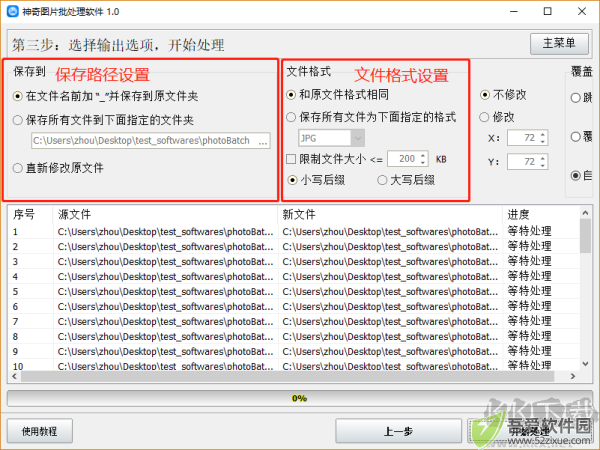Start processing with 开始处理 button
Viewport: 600px width, 450px height.
(530, 431)
